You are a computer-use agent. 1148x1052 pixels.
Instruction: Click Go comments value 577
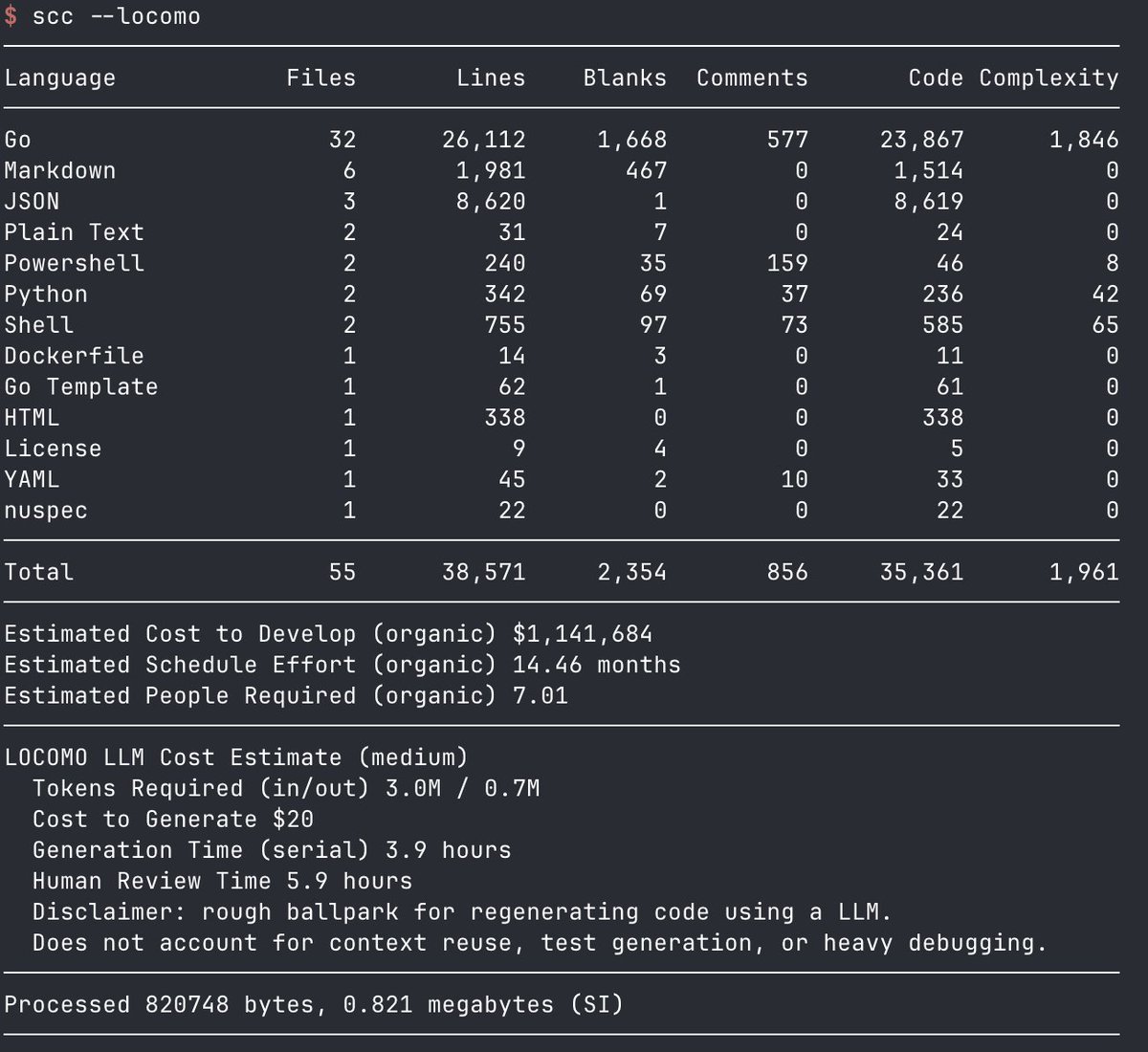pyautogui.click(x=787, y=140)
